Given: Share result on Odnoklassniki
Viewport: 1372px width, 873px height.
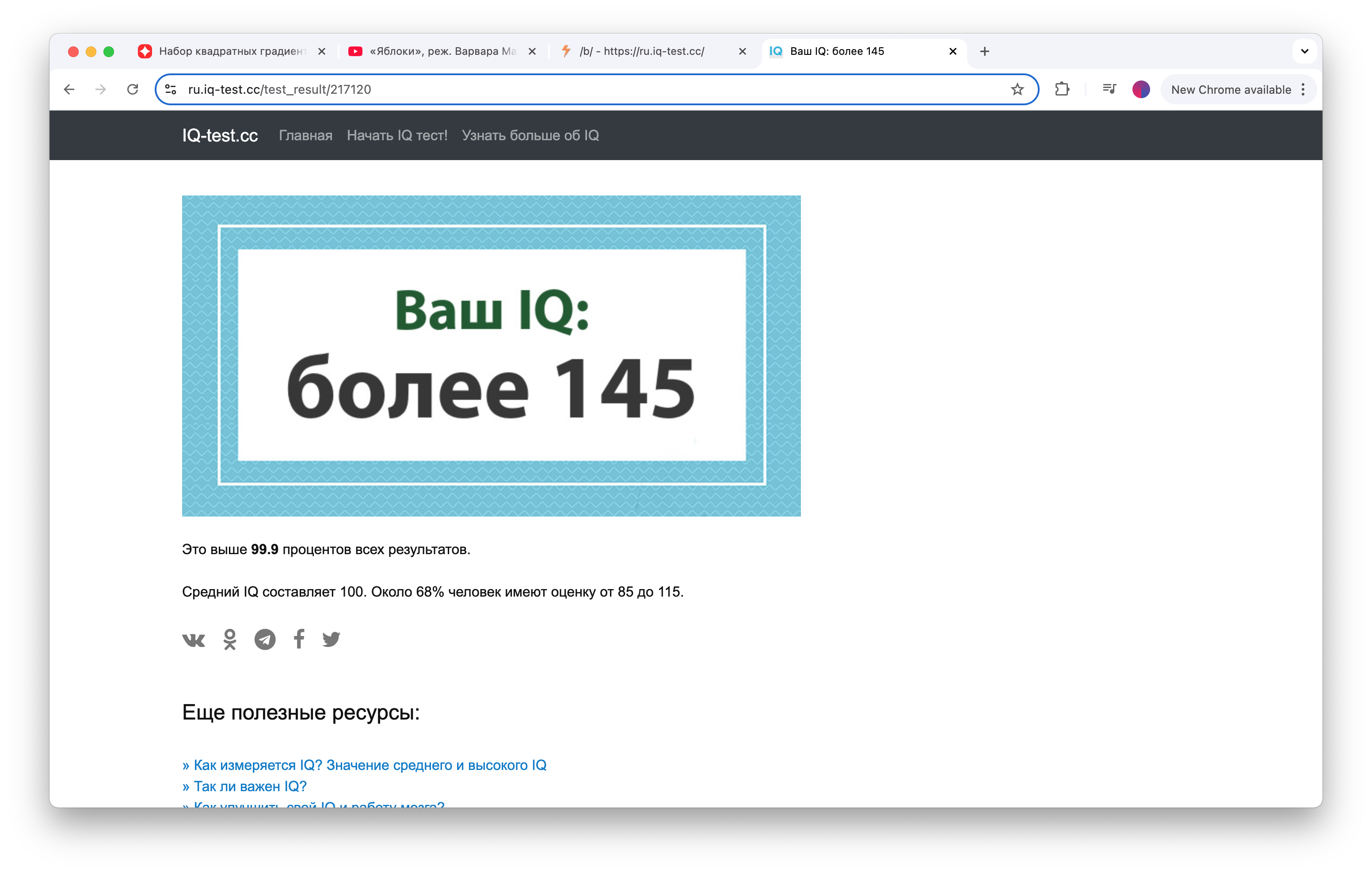Looking at the screenshot, I should (229, 639).
